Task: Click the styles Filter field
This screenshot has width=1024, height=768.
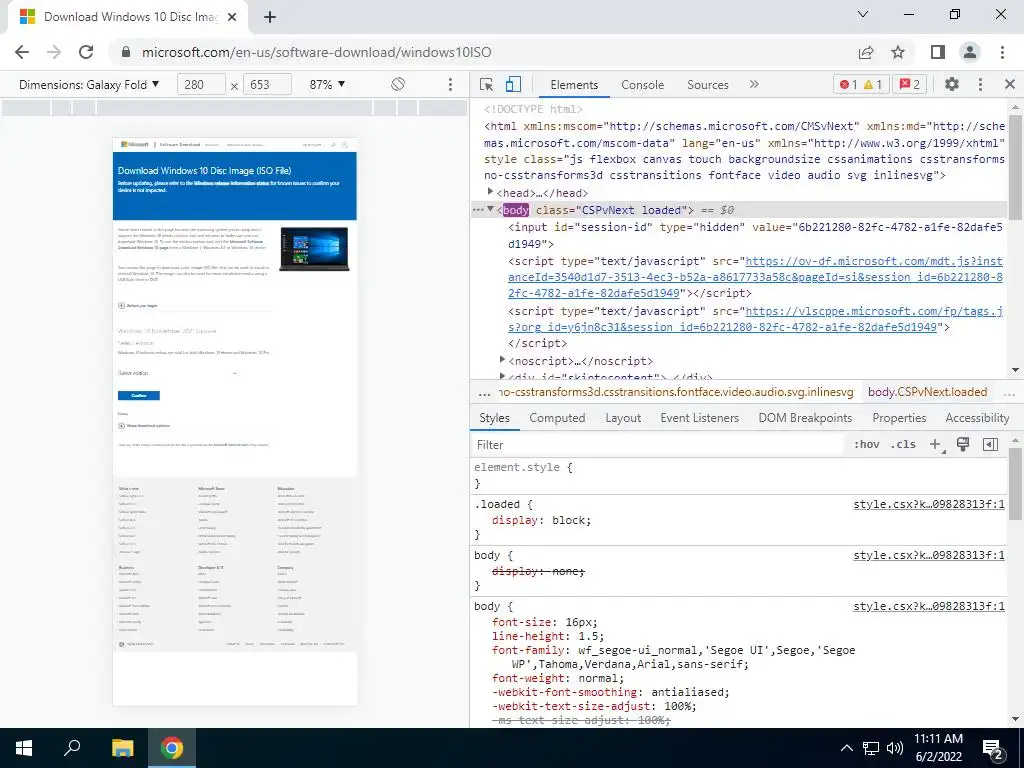Action: [656, 445]
